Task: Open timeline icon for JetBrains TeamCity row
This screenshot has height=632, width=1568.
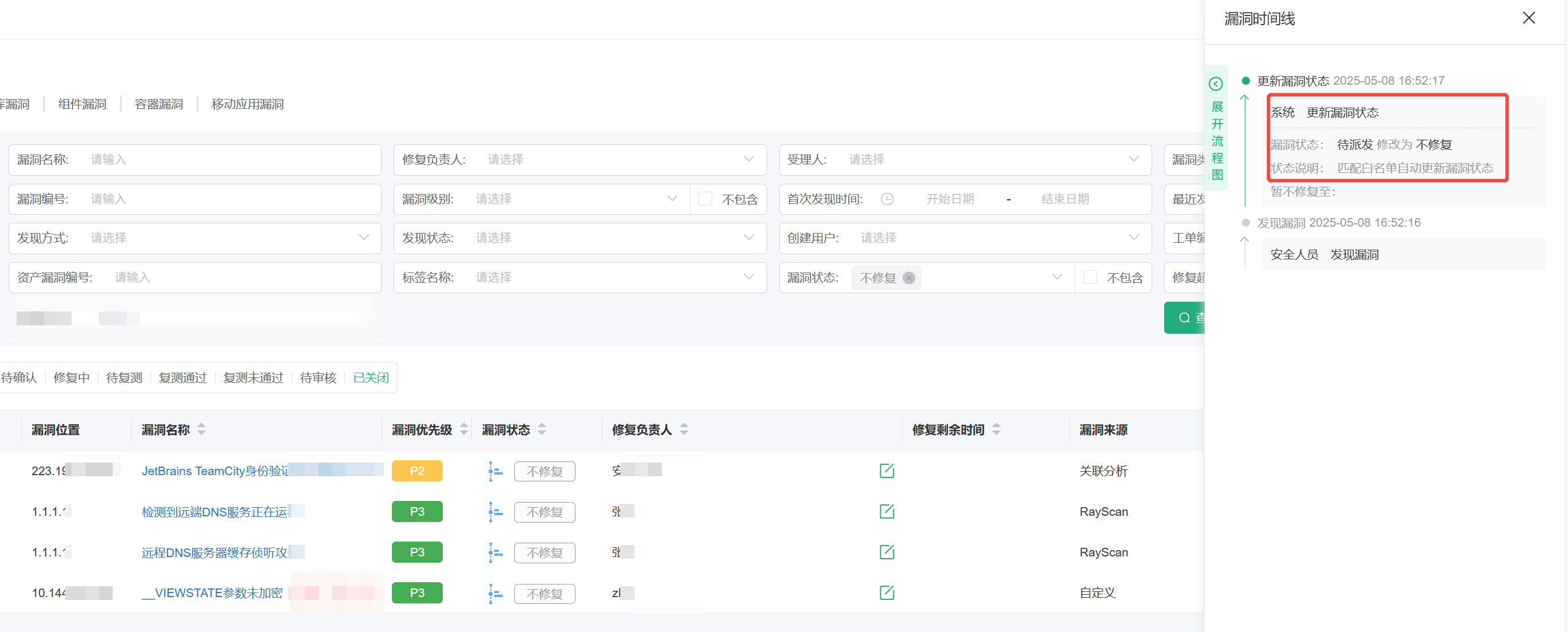Action: coord(495,471)
